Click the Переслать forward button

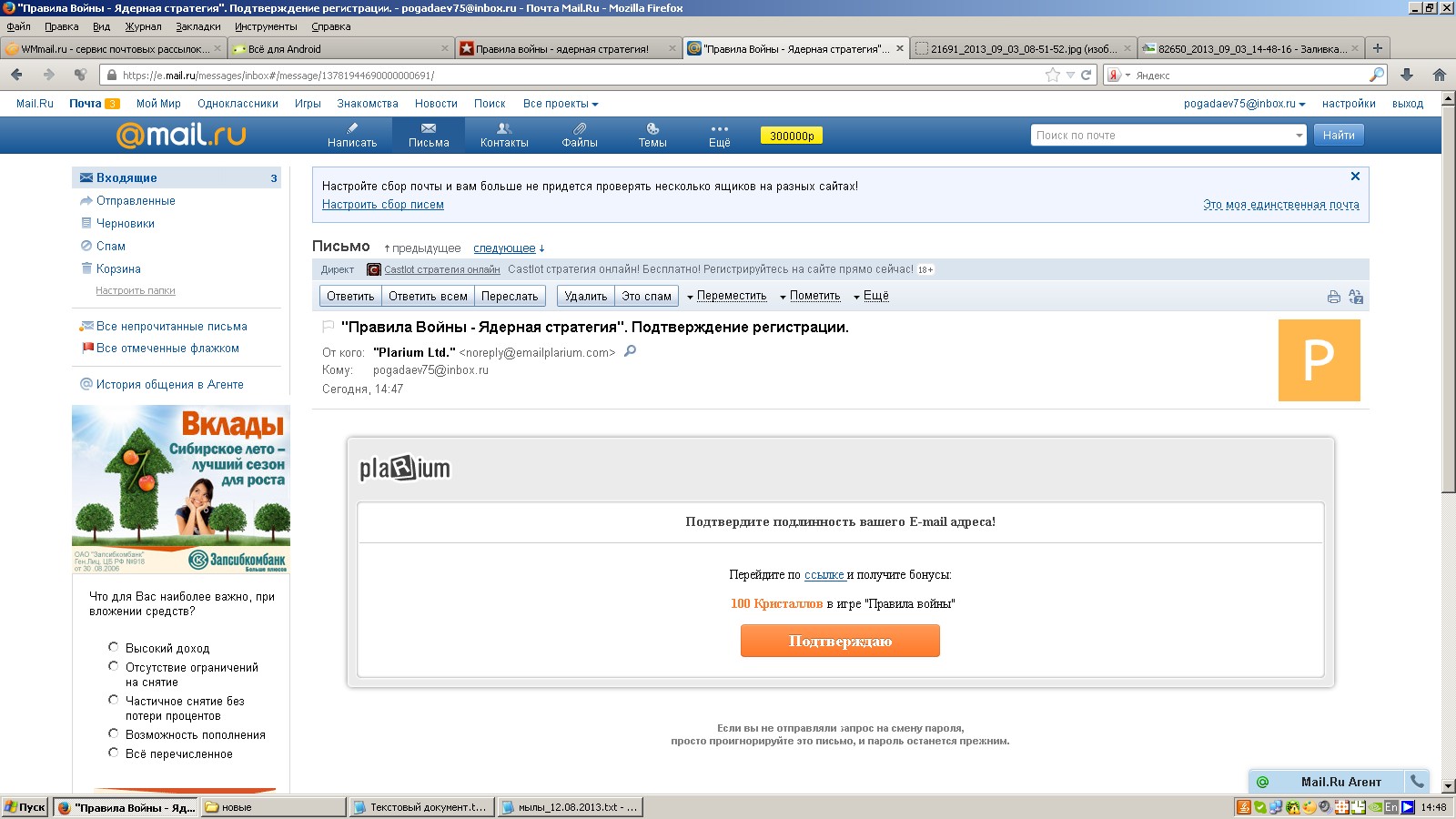(x=510, y=296)
